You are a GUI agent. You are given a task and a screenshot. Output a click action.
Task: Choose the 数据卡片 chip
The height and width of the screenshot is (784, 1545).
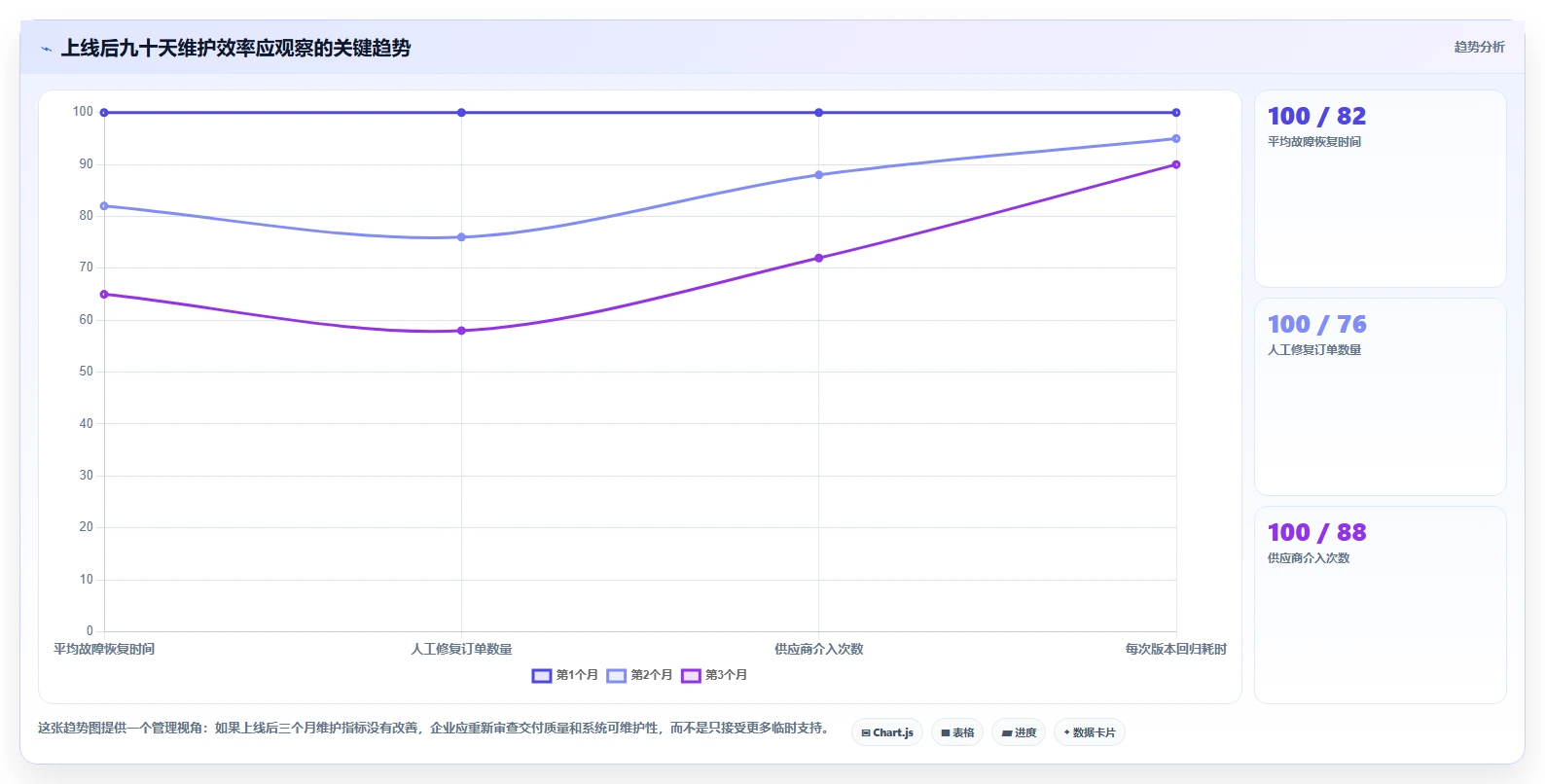click(x=1090, y=732)
